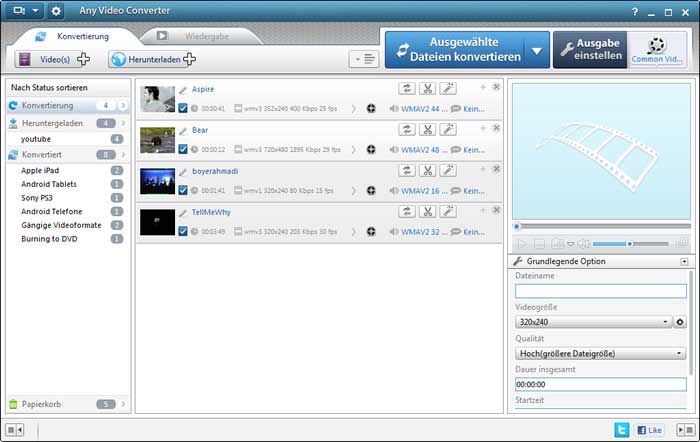Image resolution: width=700 pixels, height=442 pixels.
Task: Click the preview play button
Action: (521, 244)
